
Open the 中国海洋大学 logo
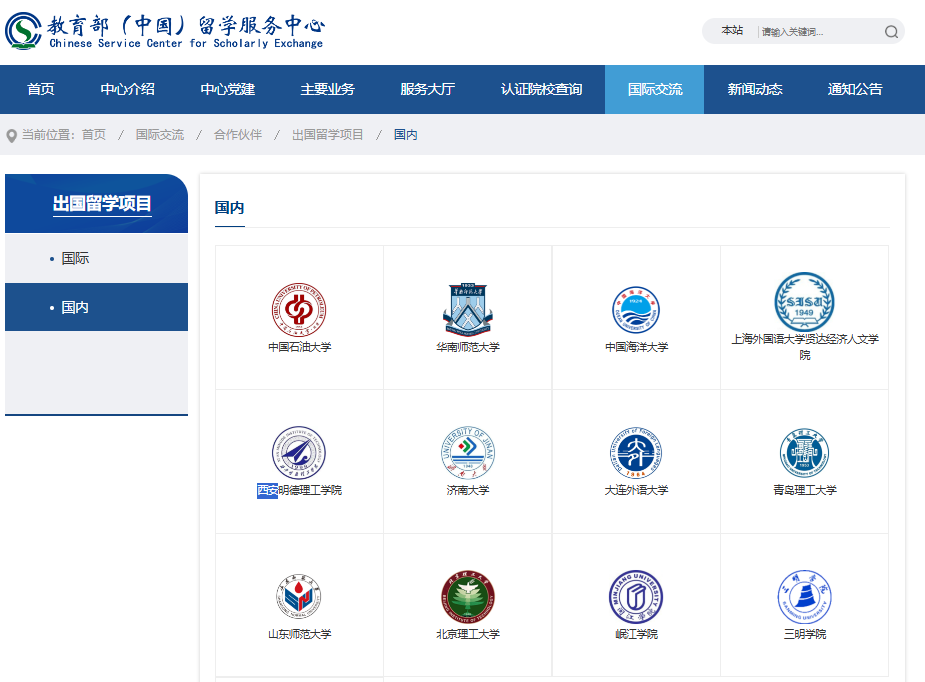[636, 310]
